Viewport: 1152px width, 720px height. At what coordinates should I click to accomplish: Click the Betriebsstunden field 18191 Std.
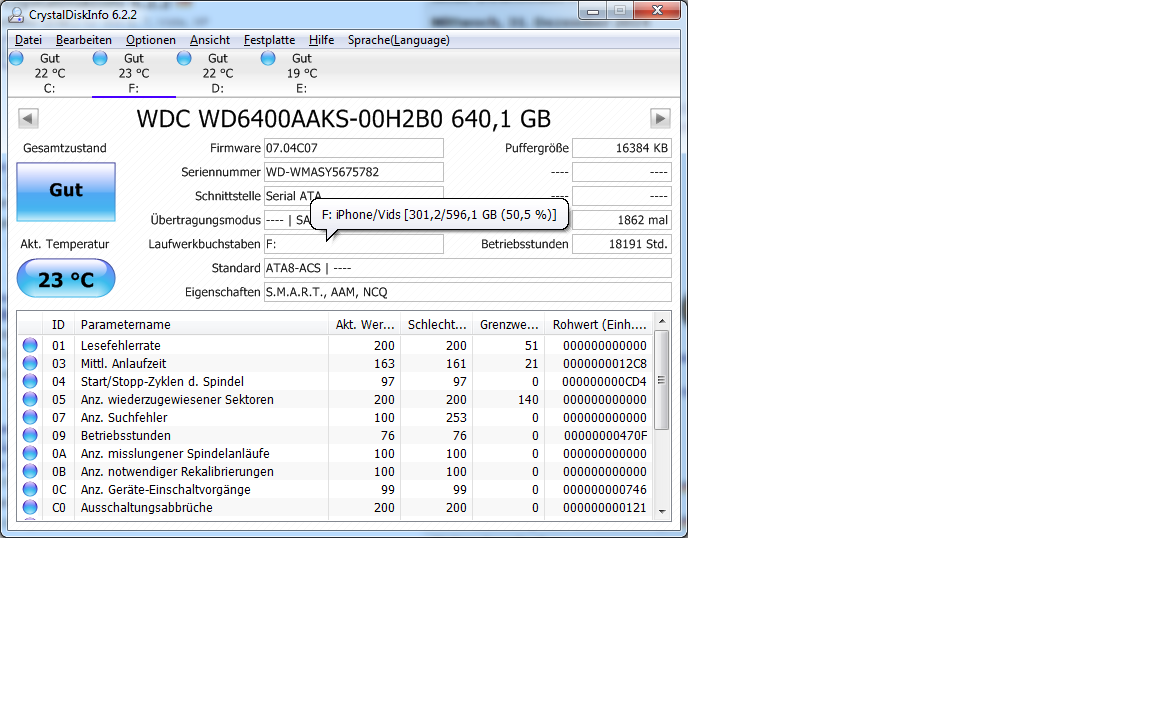coord(622,244)
